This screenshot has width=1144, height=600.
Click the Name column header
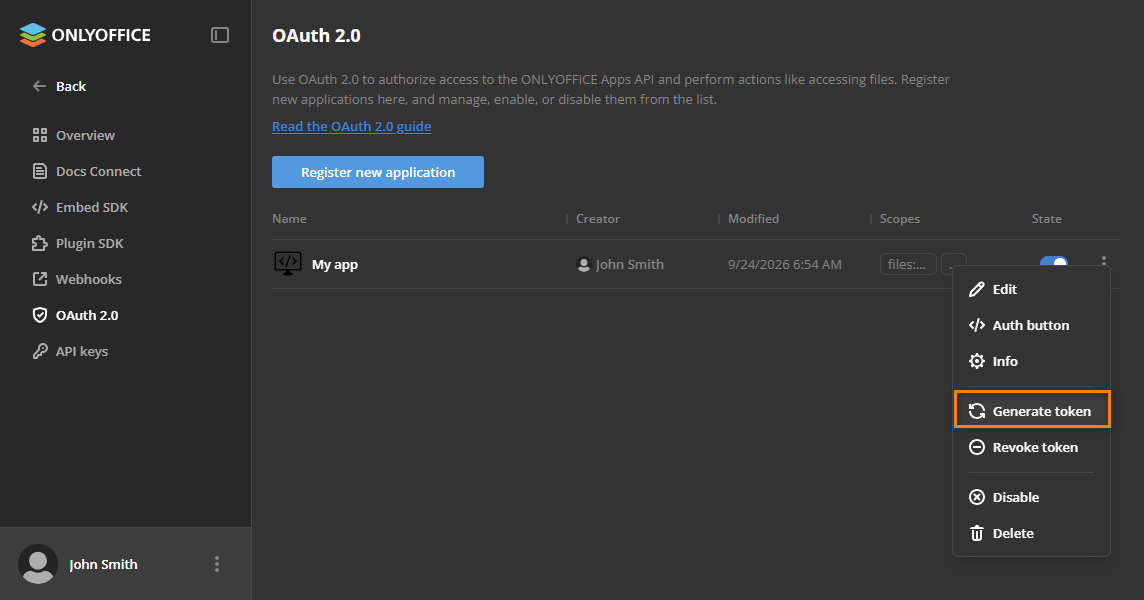click(289, 218)
